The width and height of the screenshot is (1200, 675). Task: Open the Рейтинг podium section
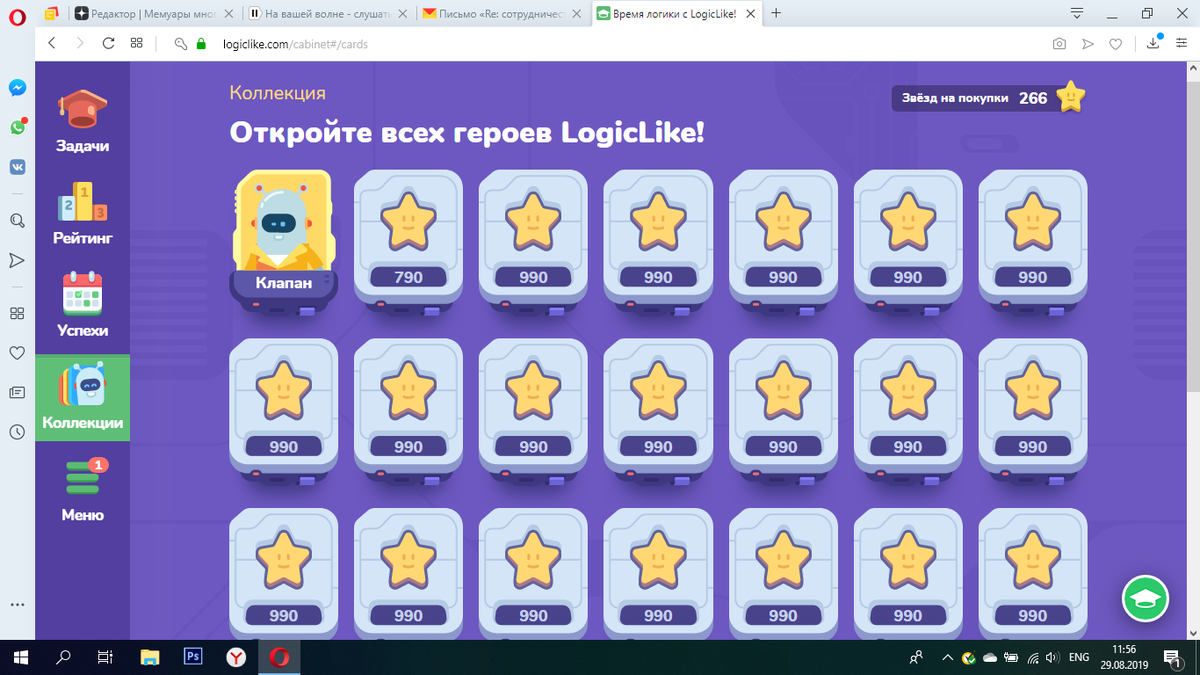click(82, 213)
